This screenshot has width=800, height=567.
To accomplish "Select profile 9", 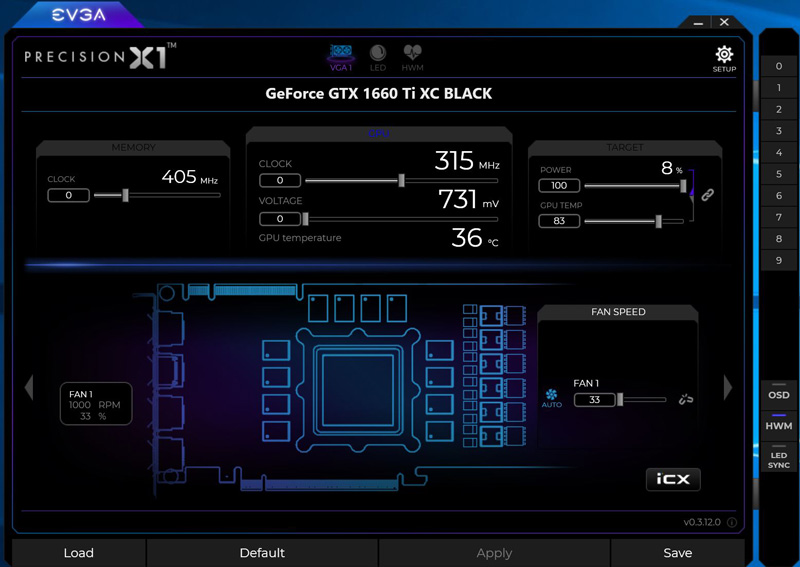I will tap(779, 260).
